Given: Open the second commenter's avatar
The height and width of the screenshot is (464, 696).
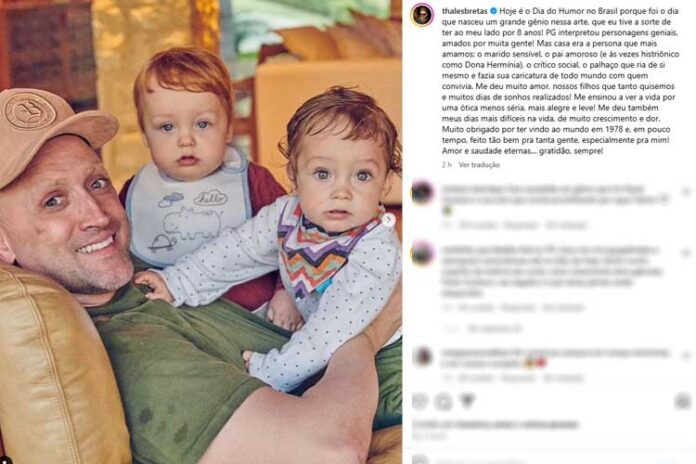Looking at the screenshot, I should click(x=422, y=254).
